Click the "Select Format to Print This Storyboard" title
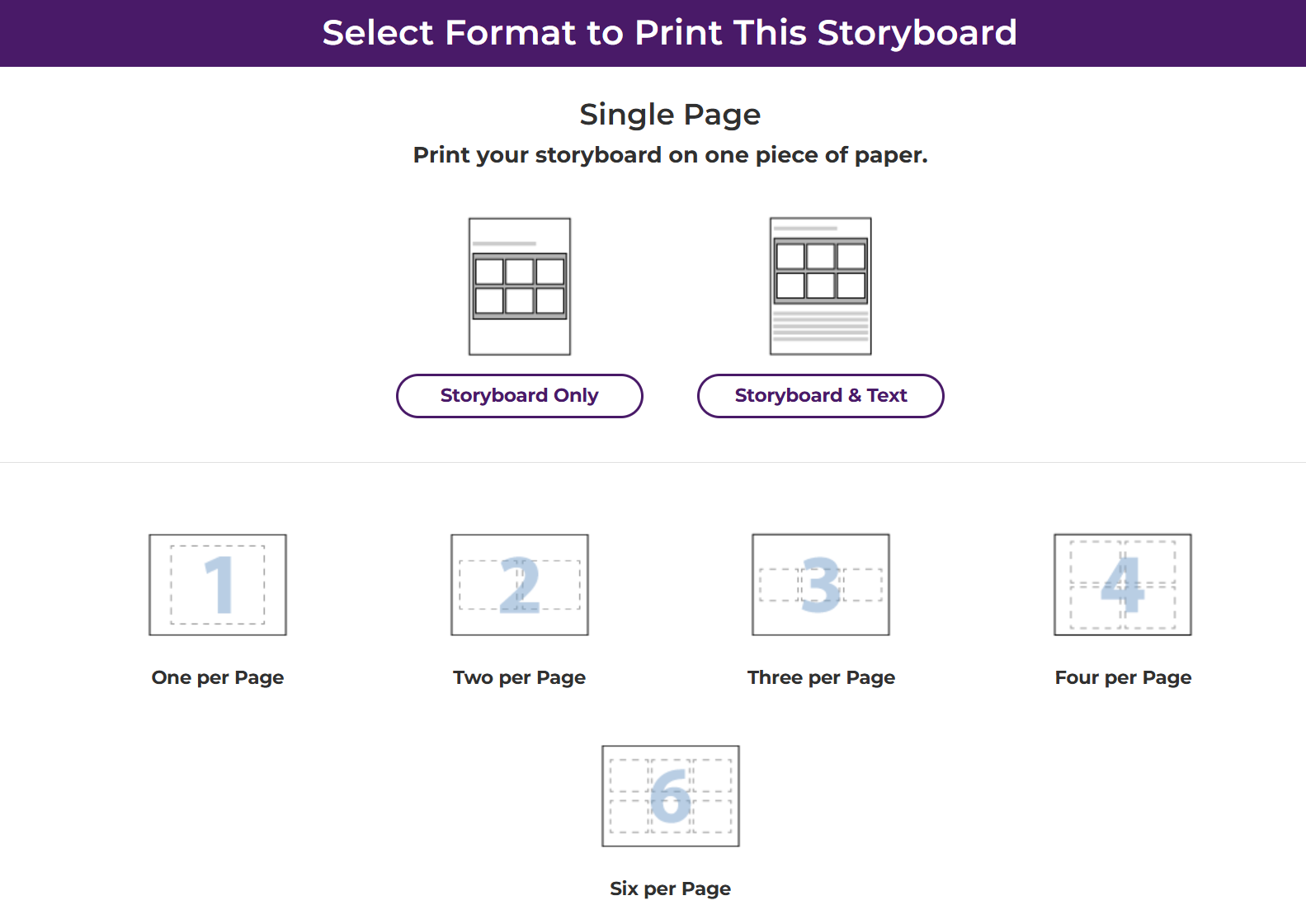Viewport: 1306px width, 924px height. (x=669, y=33)
